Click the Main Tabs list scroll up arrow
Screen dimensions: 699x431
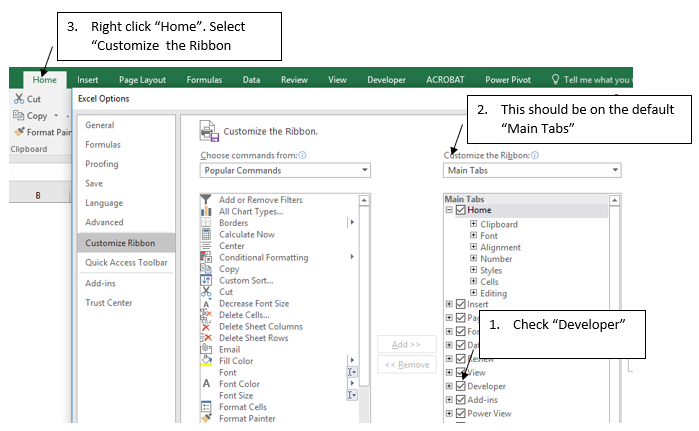tap(614, 200)
